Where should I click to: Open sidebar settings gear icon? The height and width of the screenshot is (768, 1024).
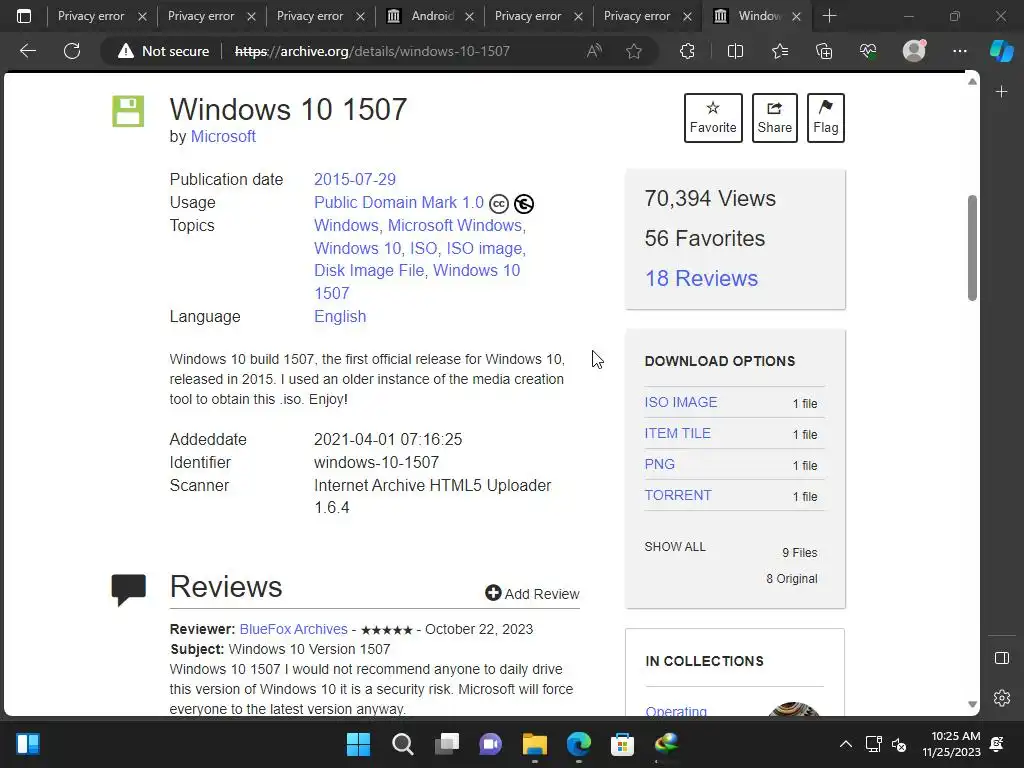pos(1002,698)
